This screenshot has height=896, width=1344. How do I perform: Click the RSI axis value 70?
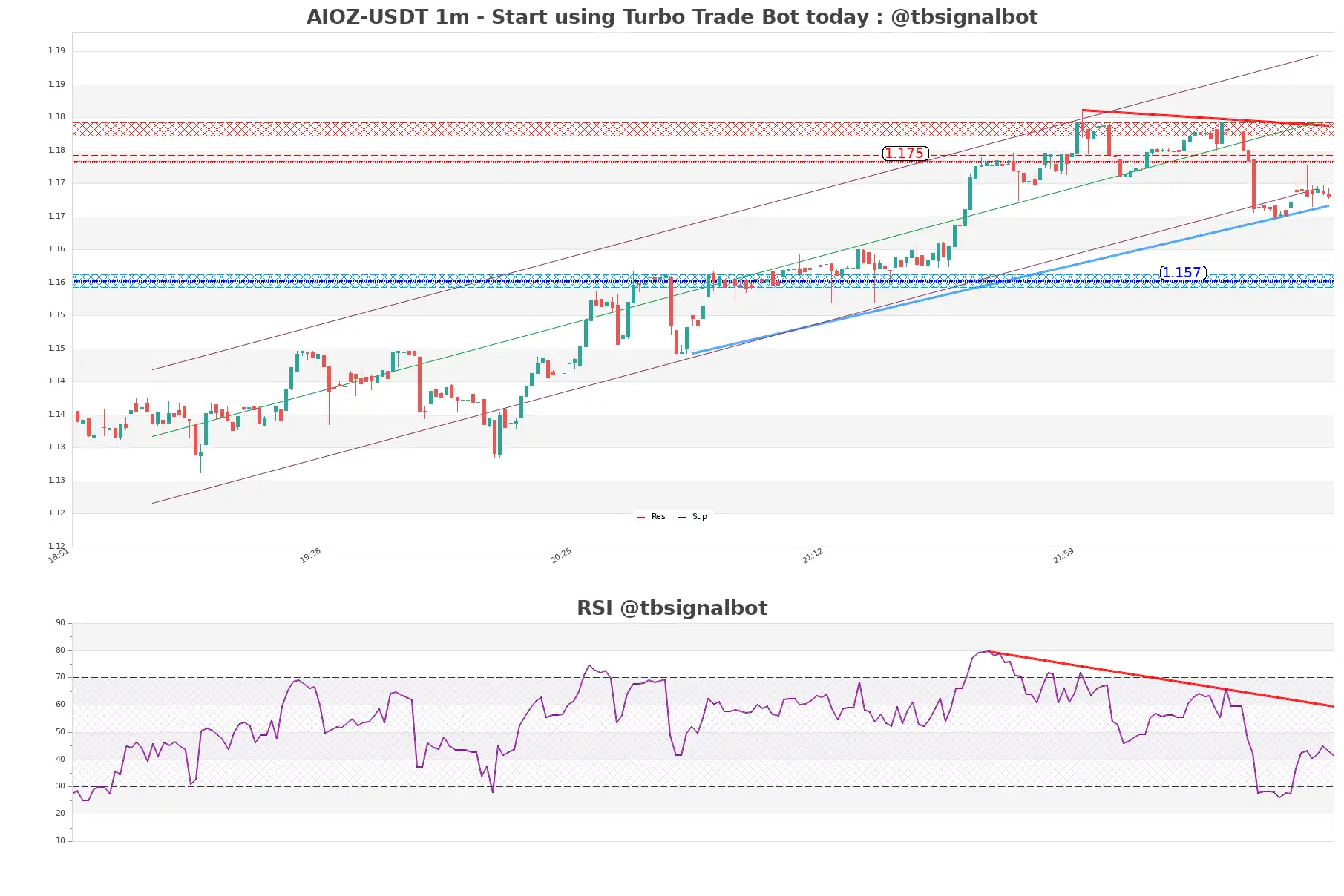coord(60,677)
